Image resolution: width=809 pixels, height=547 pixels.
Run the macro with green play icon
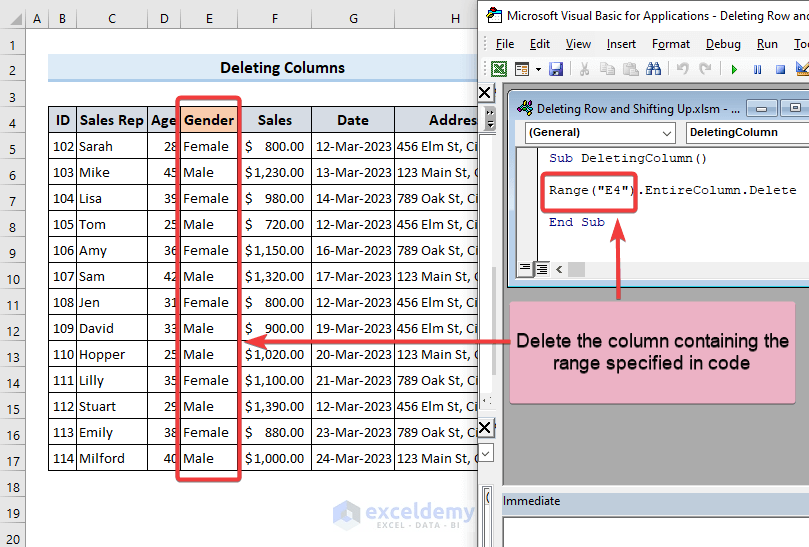pos(734,69)
